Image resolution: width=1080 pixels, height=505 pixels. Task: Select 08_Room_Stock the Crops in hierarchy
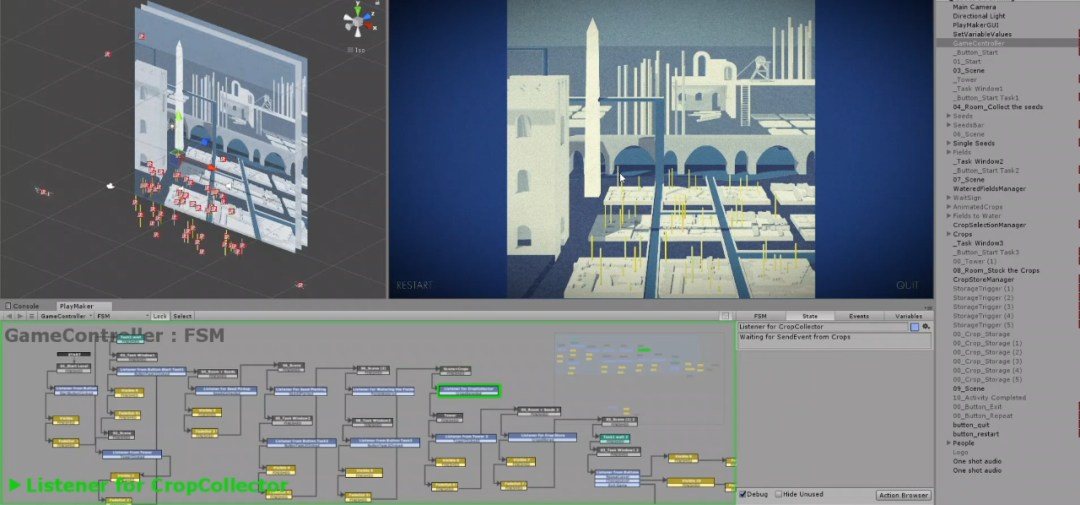996,271
